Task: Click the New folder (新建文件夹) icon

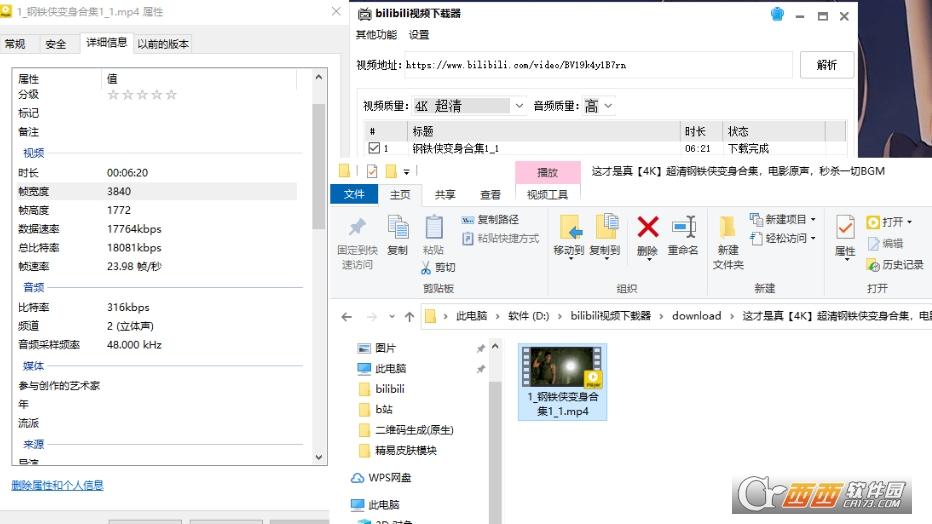Action: (x=727, y=227)
